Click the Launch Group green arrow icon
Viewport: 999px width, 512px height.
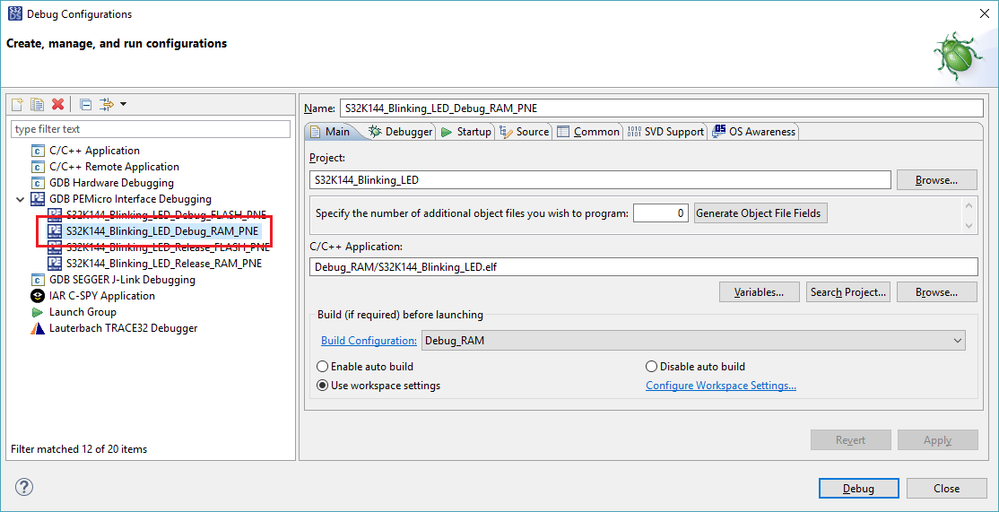[38, 312]
